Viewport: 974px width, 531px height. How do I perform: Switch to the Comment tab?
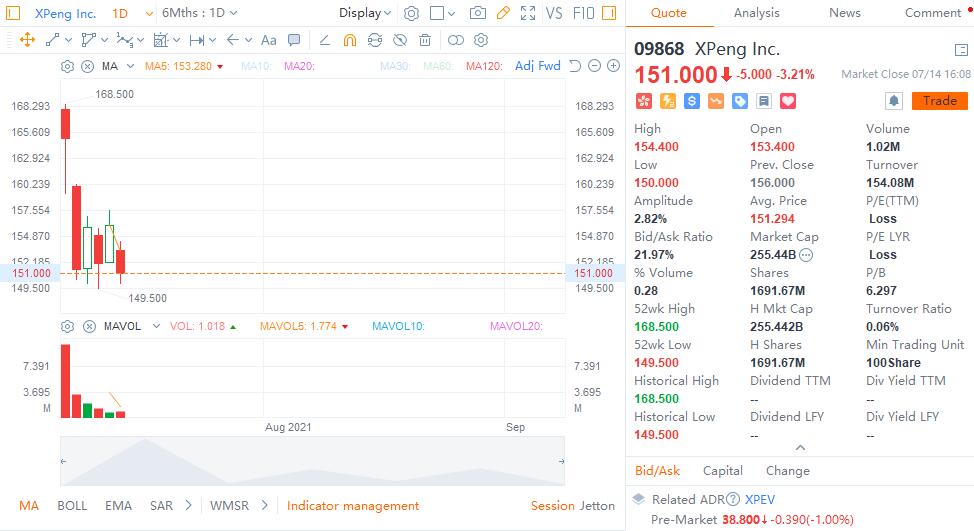pos(933,13)
